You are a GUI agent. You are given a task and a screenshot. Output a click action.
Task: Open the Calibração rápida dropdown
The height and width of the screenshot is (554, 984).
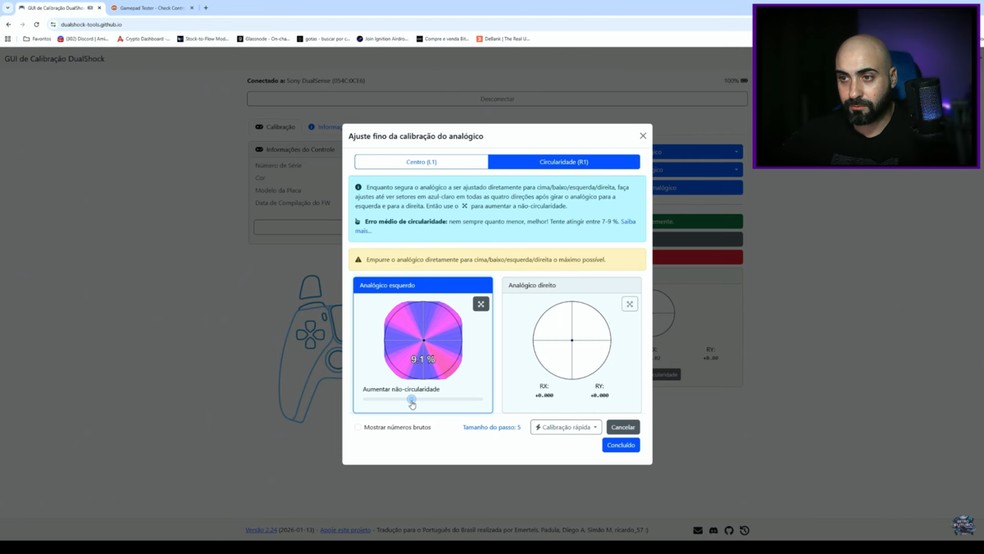pos(566,427)
